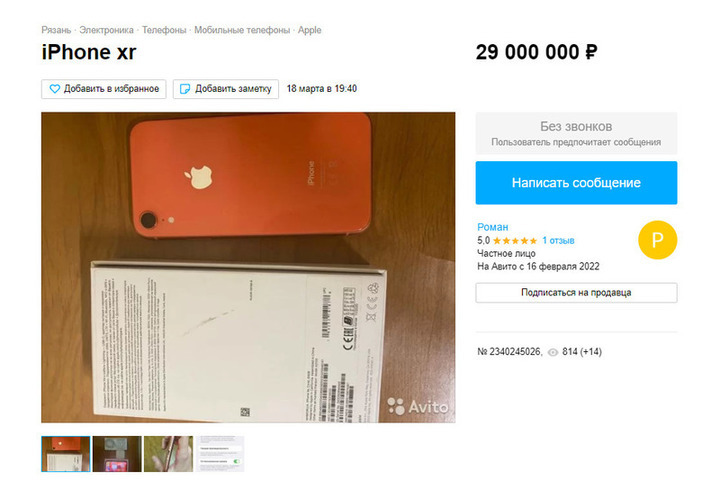Image resolution: width=720 pixels, height=480 pixels.
Task: Go to Телефоны breadcrumb category
Action: 164,30
